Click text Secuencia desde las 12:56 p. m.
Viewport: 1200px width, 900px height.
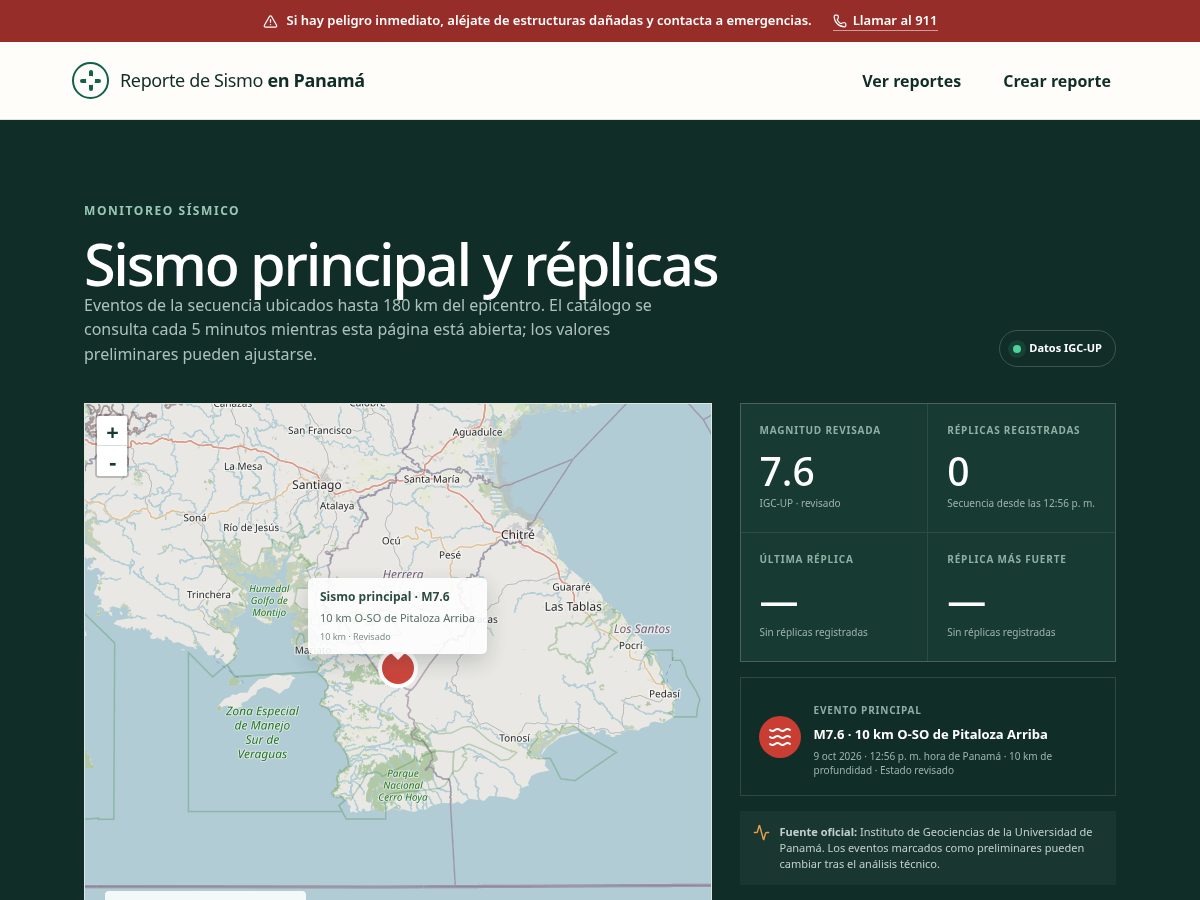click(x=1021, y=503)
